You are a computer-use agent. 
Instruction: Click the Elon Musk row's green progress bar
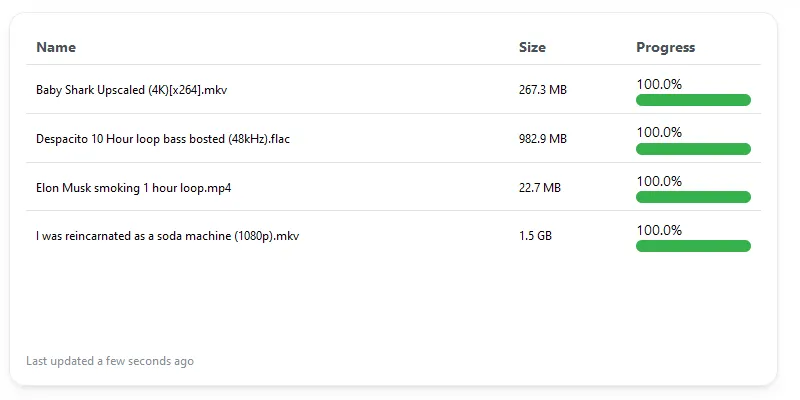693,197
